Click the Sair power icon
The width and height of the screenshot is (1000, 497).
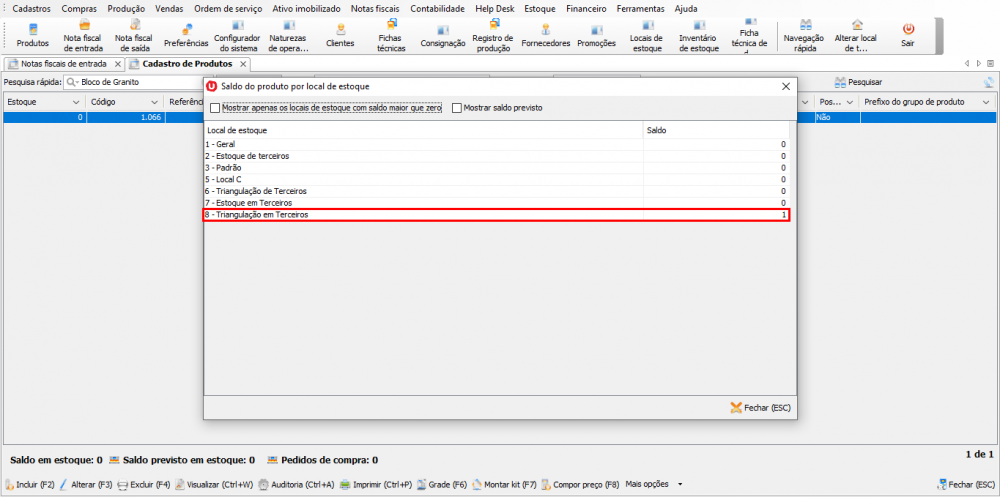coord(908,35)
